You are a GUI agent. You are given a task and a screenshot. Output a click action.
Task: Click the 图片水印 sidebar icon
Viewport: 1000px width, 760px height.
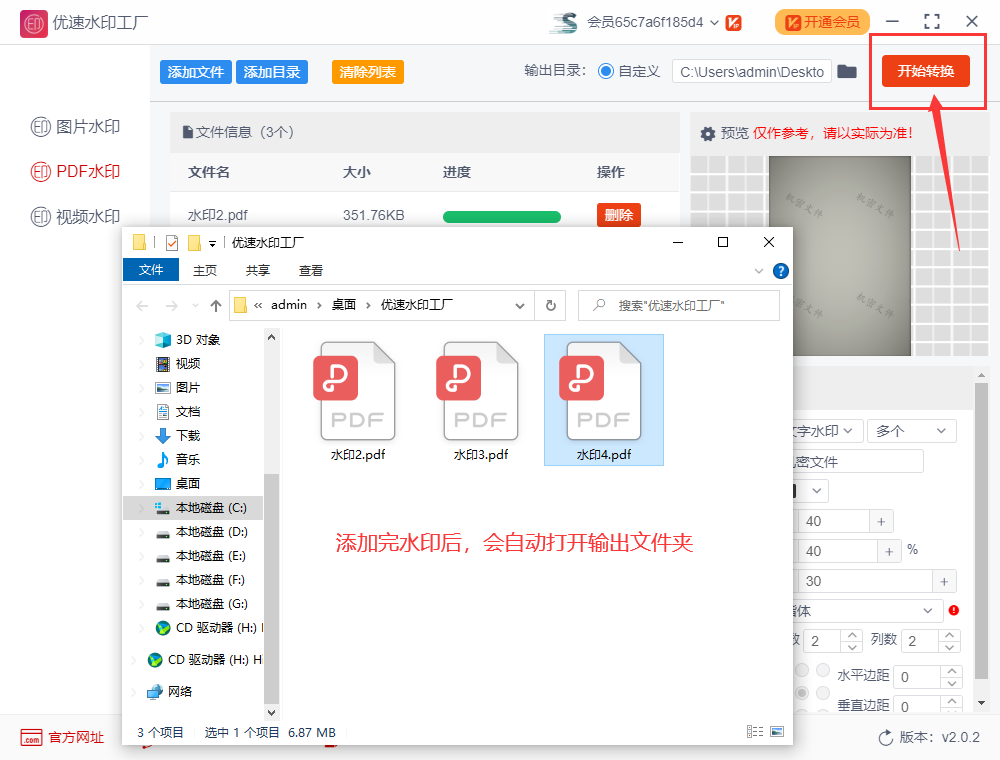(x=41, y=127)
